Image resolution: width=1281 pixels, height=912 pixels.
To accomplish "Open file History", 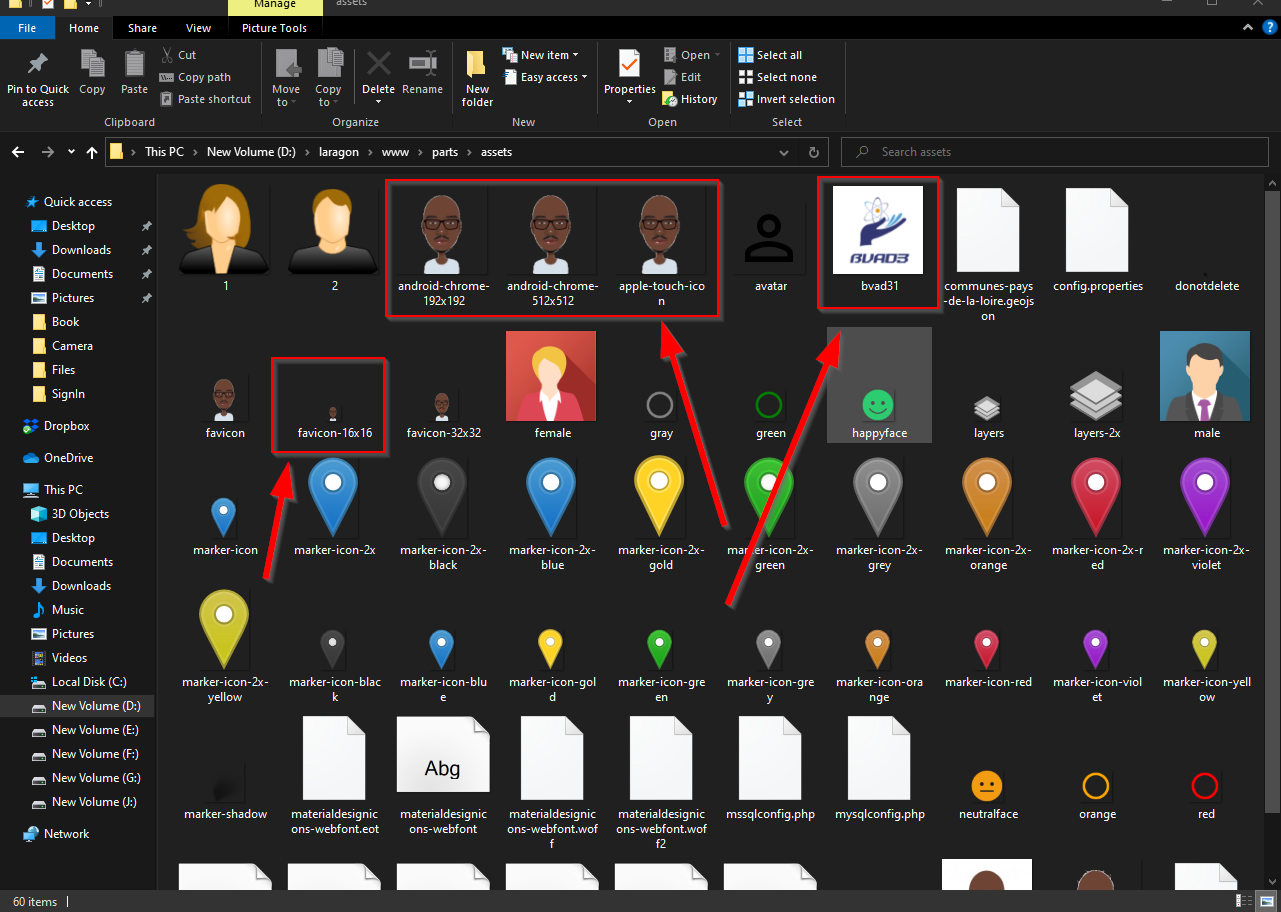I will click(690, 99).
